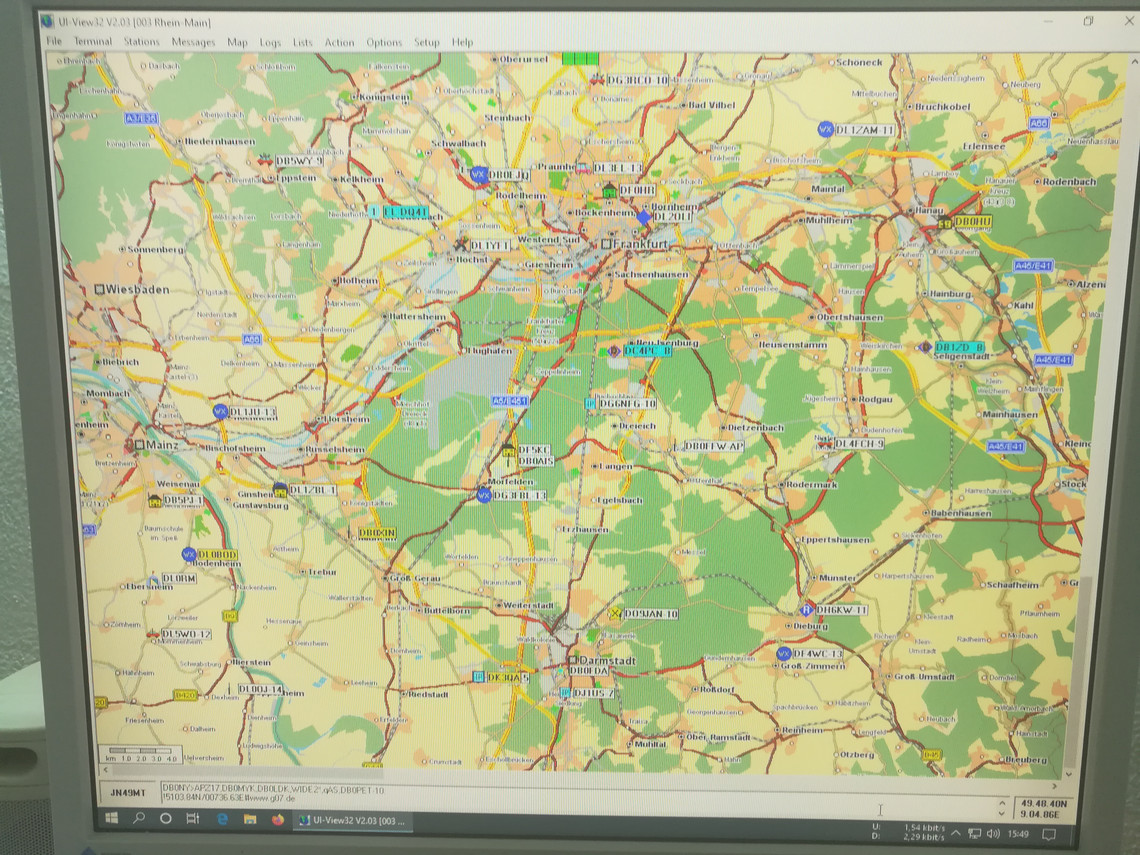Select the DC4PC-B node icon
Screen dimensions: 1140x855
point(614,351)
